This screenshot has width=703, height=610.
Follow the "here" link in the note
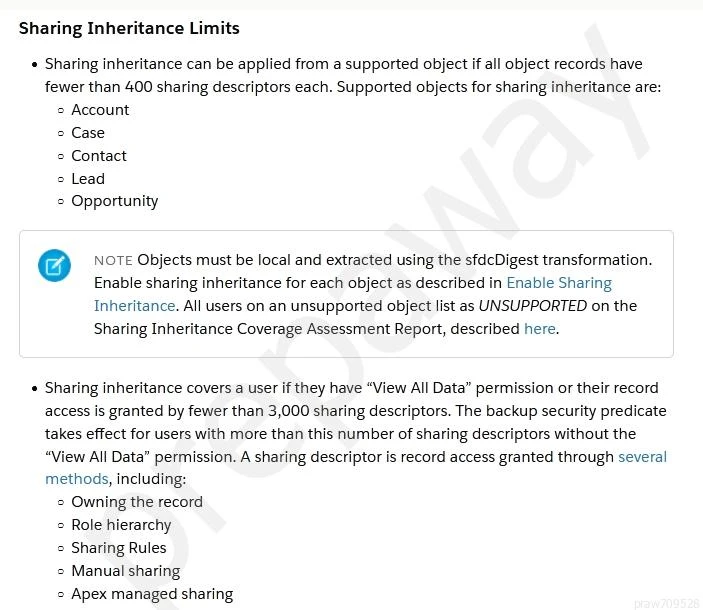pos(539,328)
